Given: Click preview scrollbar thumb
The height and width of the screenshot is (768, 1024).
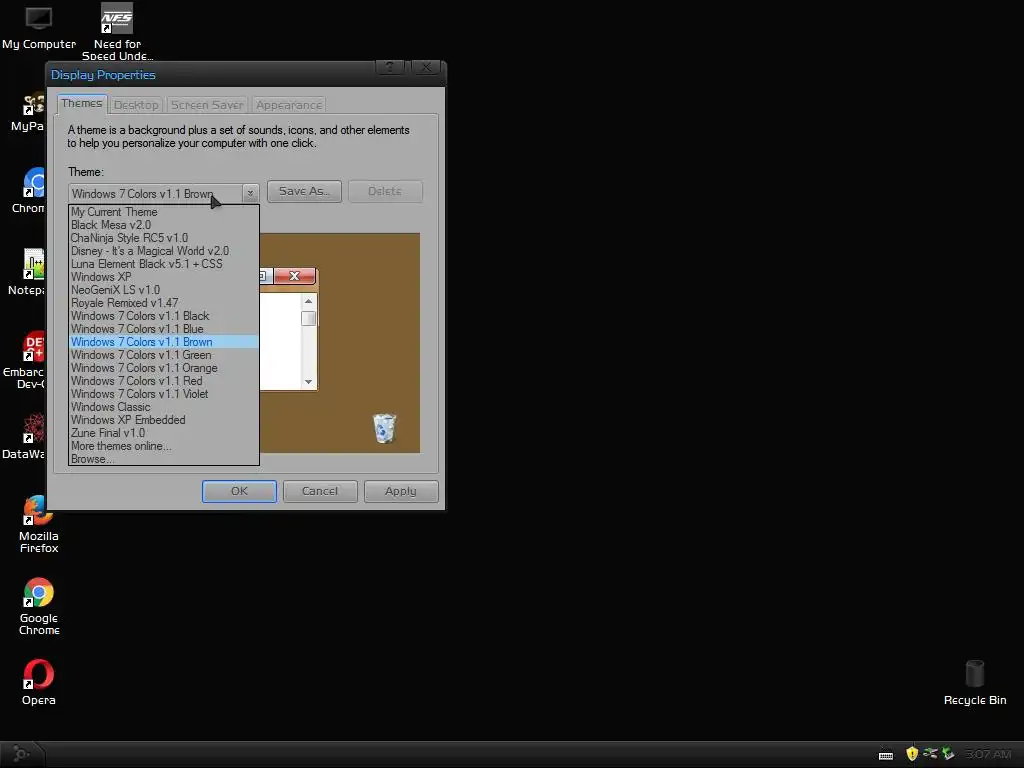Looking at the screenshot, I should (x=308, y=318).
